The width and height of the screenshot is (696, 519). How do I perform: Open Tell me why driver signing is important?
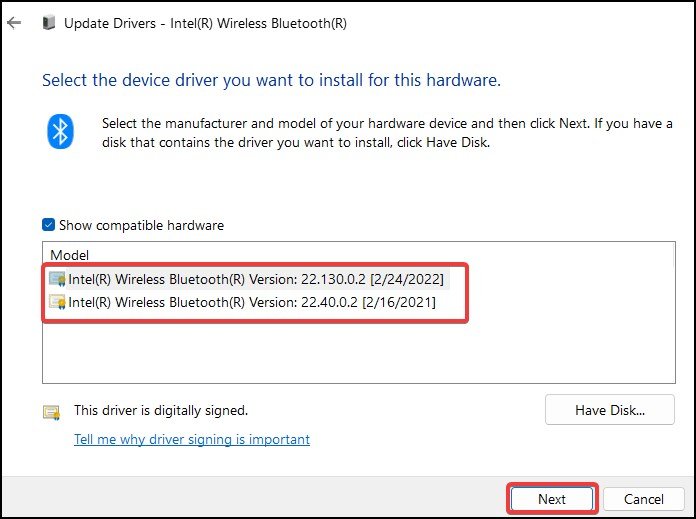pyautogui.click(x=192, y=440)
